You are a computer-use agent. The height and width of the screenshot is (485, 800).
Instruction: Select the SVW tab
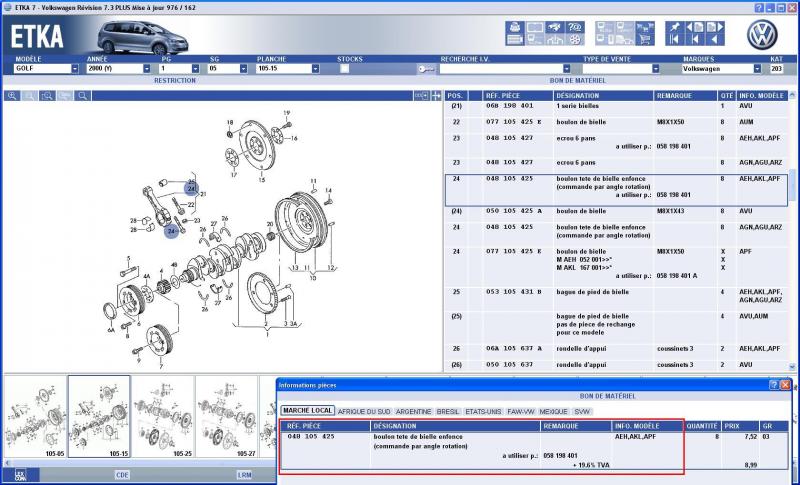click(x=582, y=412)
